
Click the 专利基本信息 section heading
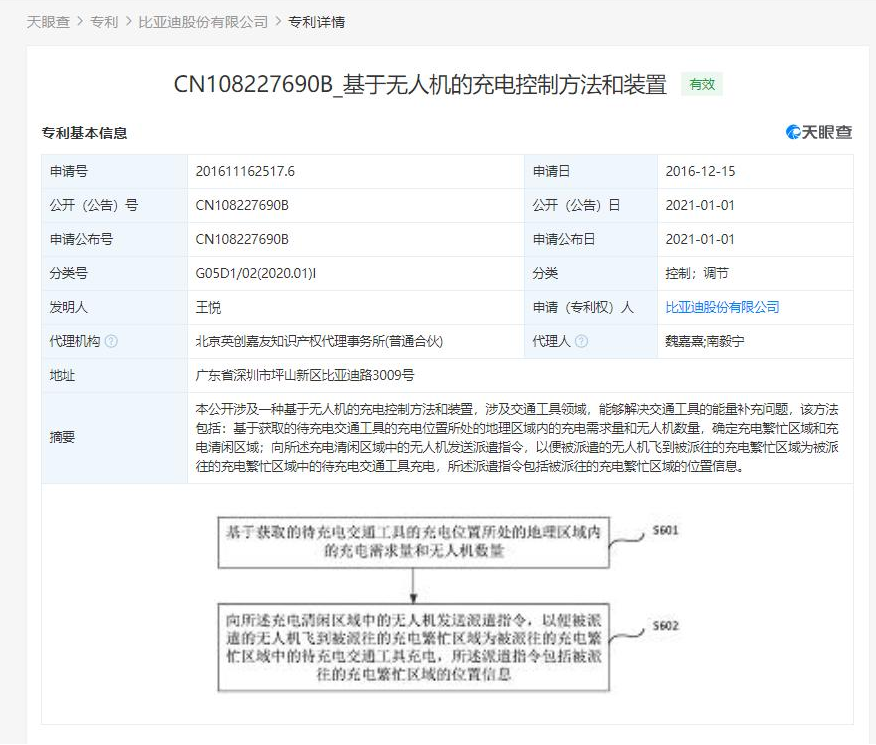coord(84,133)
